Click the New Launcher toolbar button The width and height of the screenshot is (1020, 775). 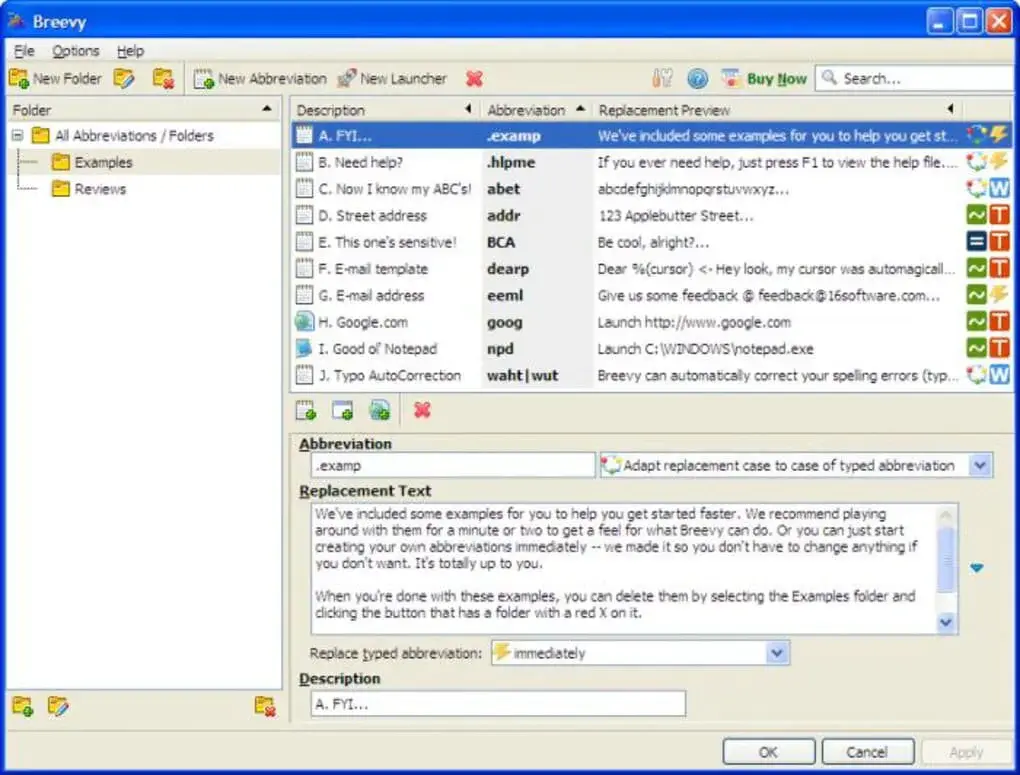coord(392,79)
